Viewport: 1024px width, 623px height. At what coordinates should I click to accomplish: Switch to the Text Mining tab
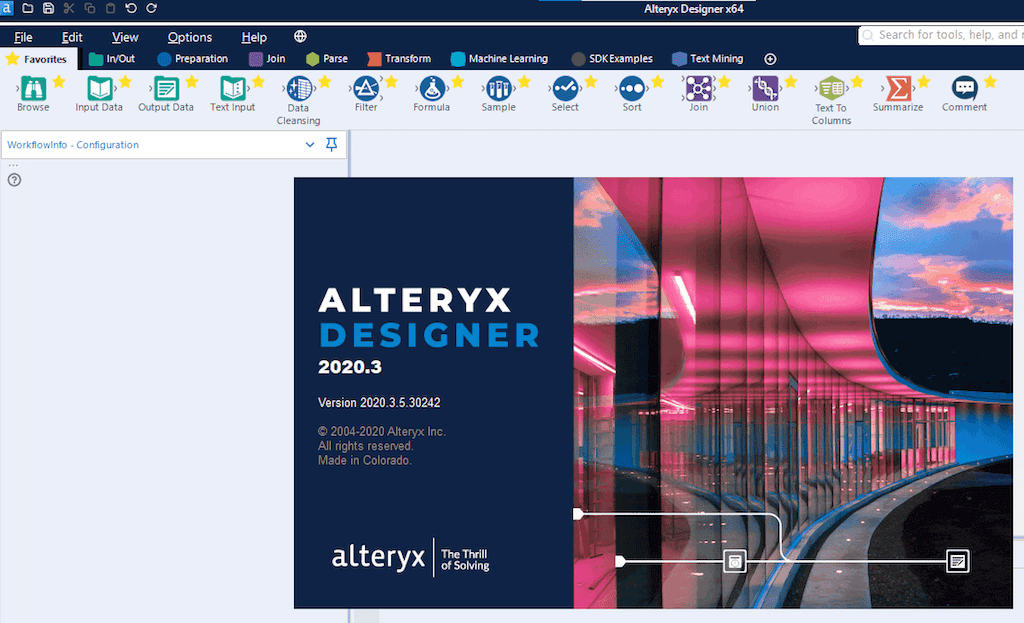pos(708,59)
